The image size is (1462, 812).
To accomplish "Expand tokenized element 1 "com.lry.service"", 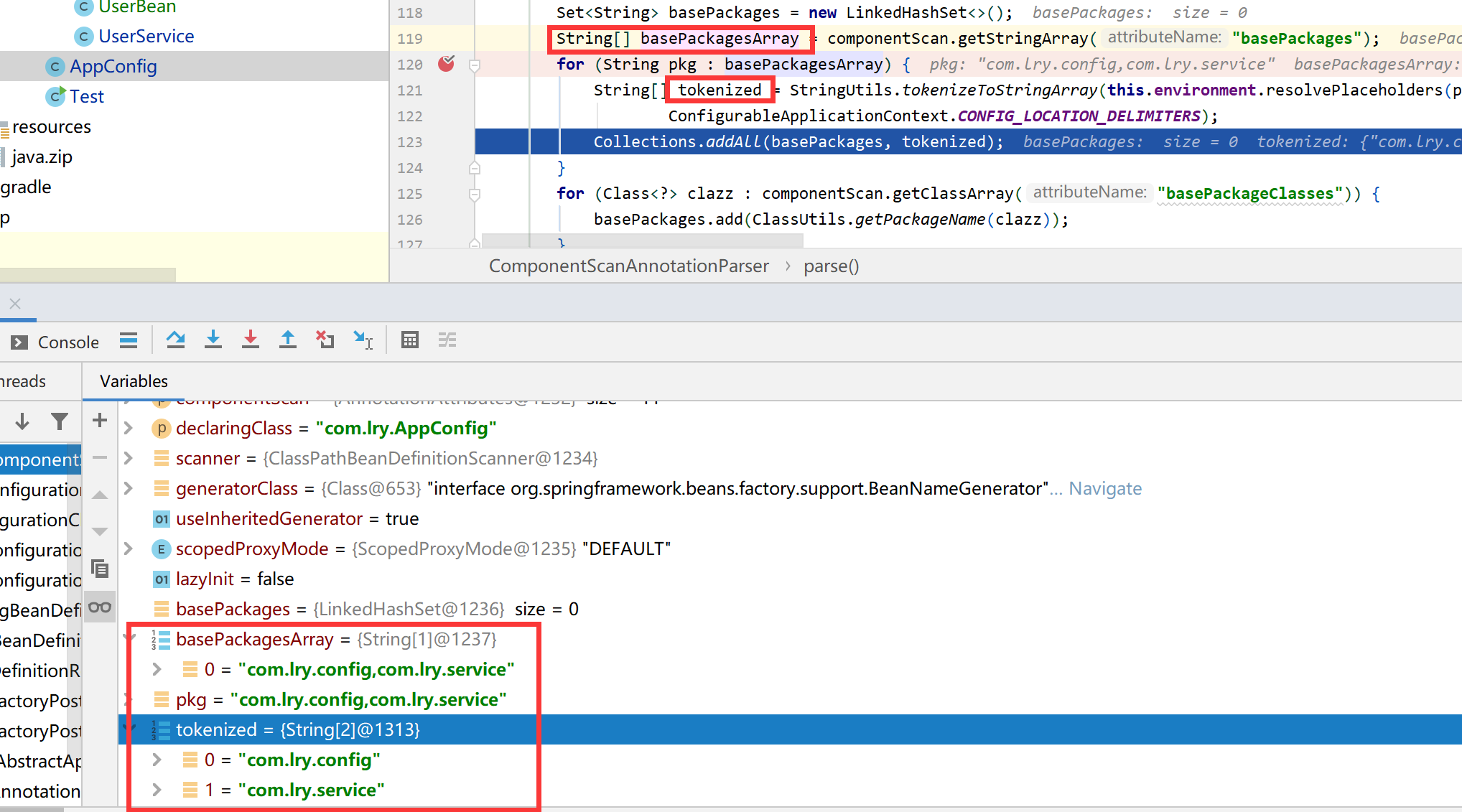I will pyautogui.click(x=157, y=790).
